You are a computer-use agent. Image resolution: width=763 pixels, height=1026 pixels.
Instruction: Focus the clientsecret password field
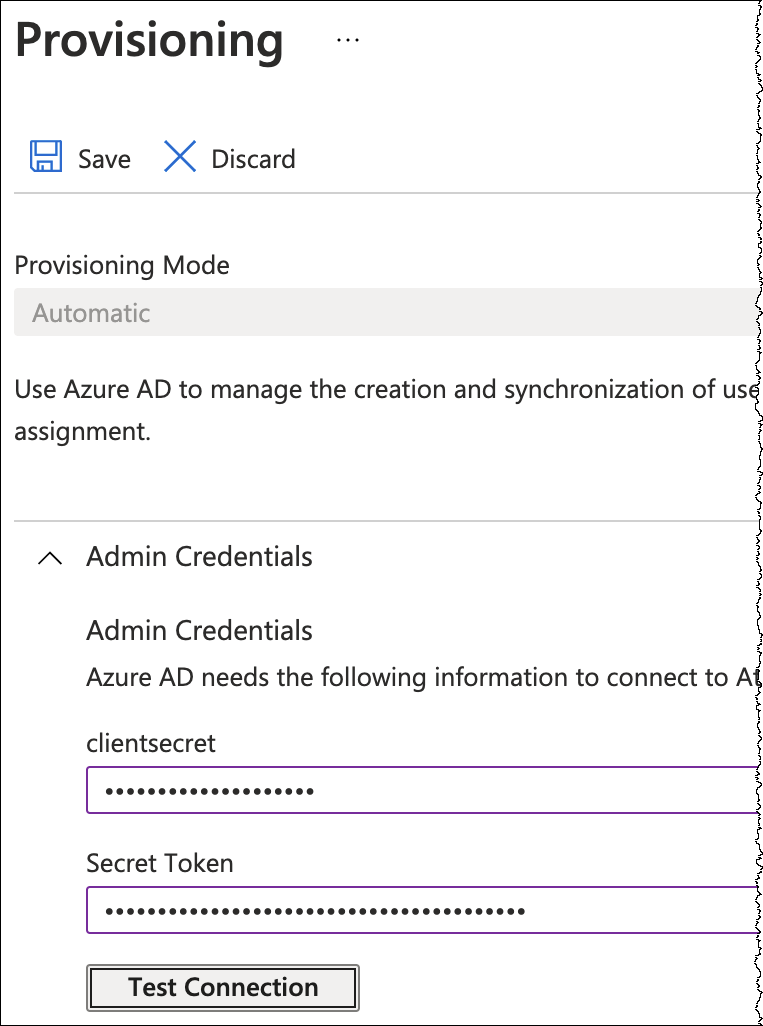click(420, 791)
